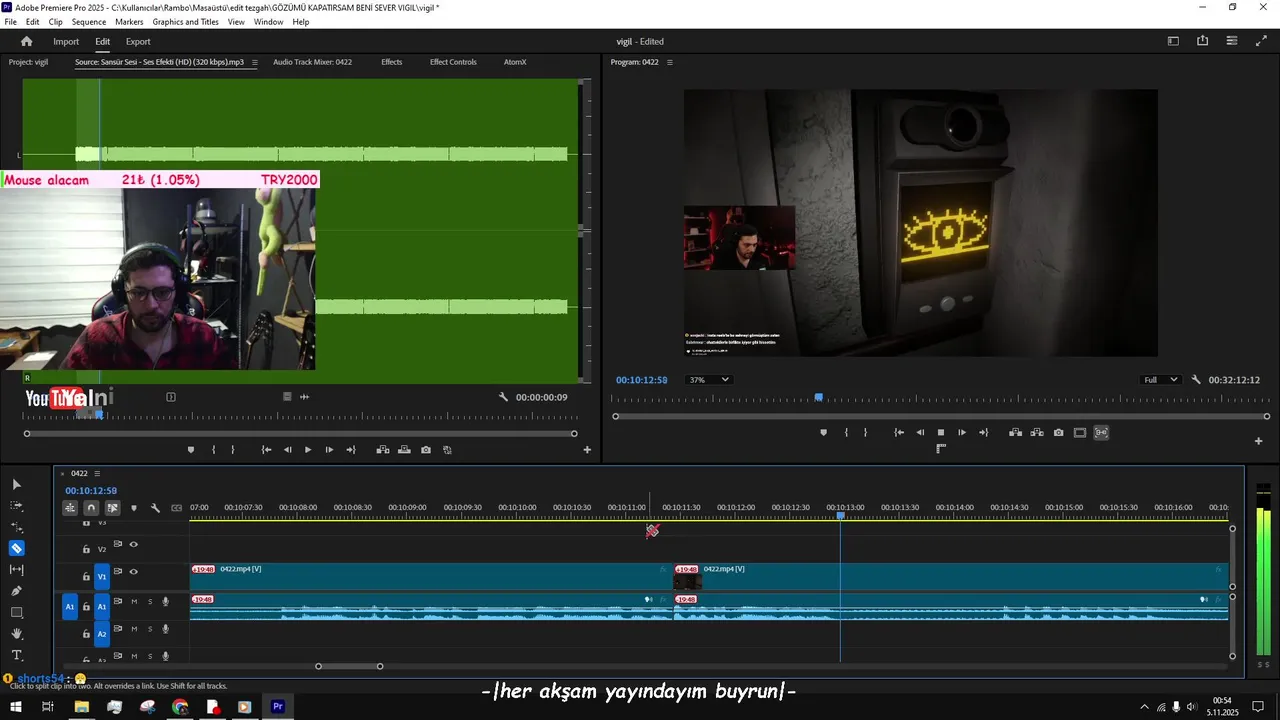1280x720 pixels.
Task: Open playback resolution Full dropdown
Action: [x=1161, y=380]
